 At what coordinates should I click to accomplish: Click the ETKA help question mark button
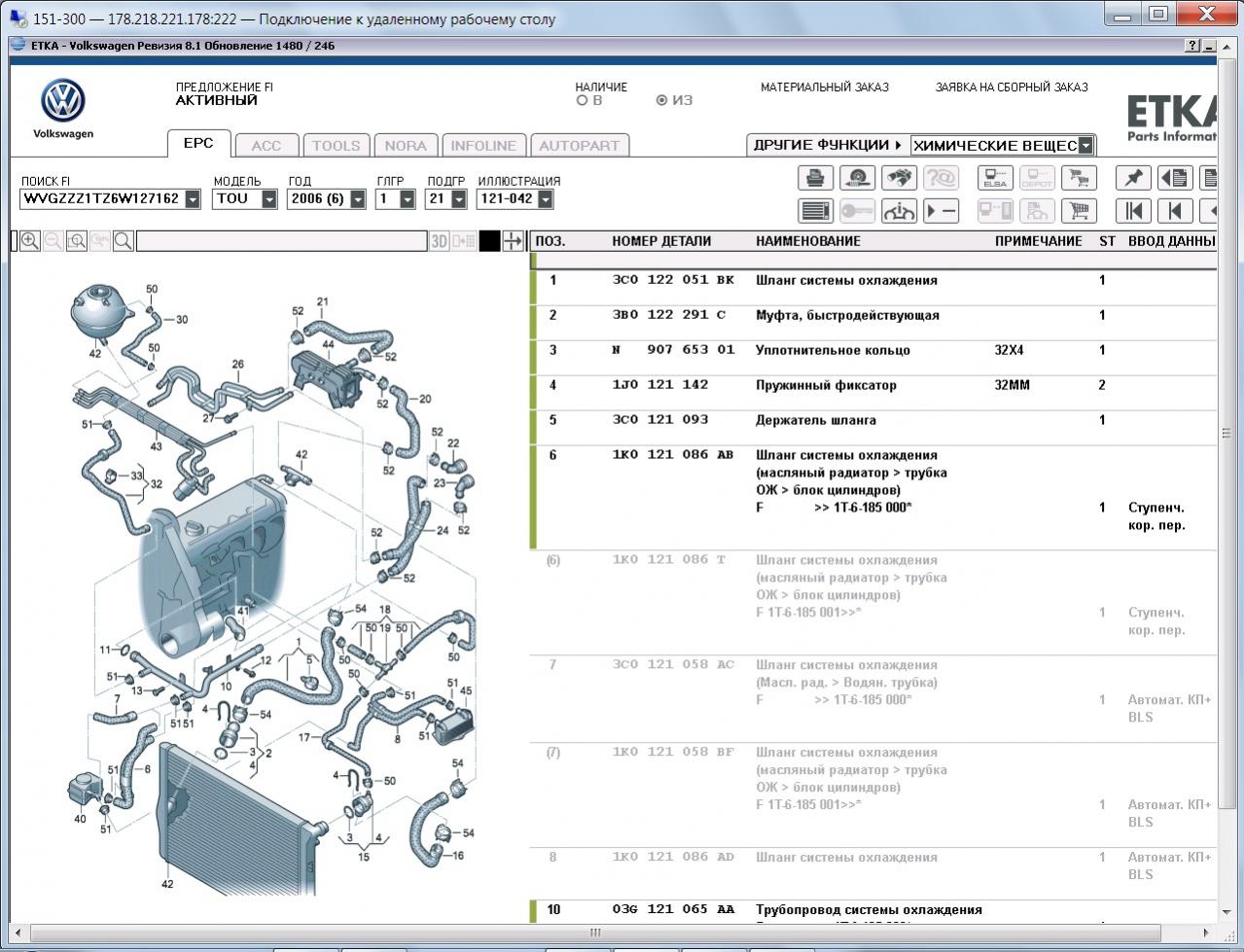coord(1192,46)
